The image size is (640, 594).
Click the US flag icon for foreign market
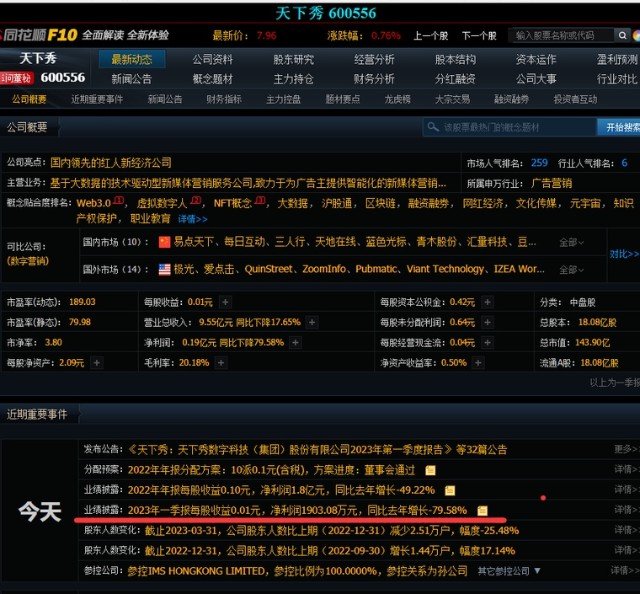(165, 269)
